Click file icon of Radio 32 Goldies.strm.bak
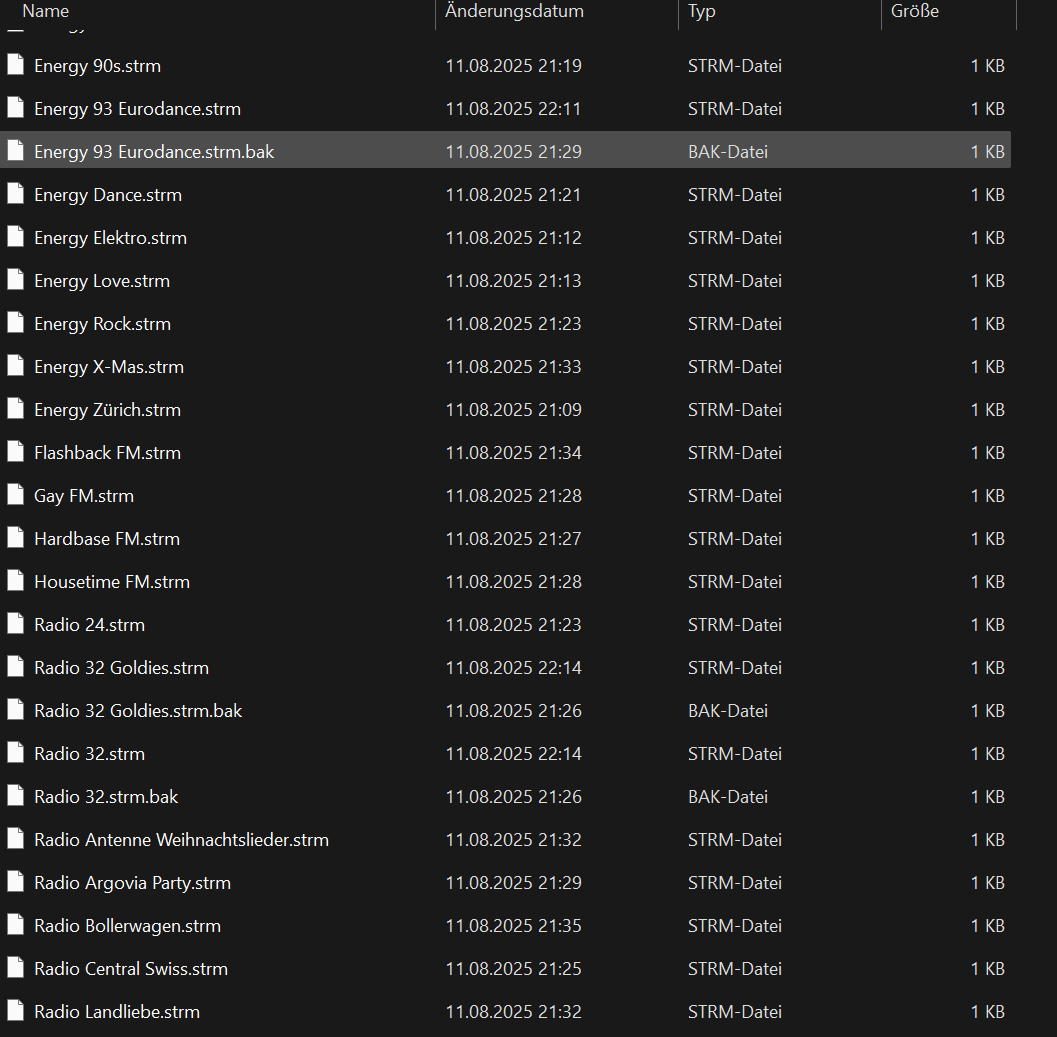The image size is (1057, 1037). (16, 709)
